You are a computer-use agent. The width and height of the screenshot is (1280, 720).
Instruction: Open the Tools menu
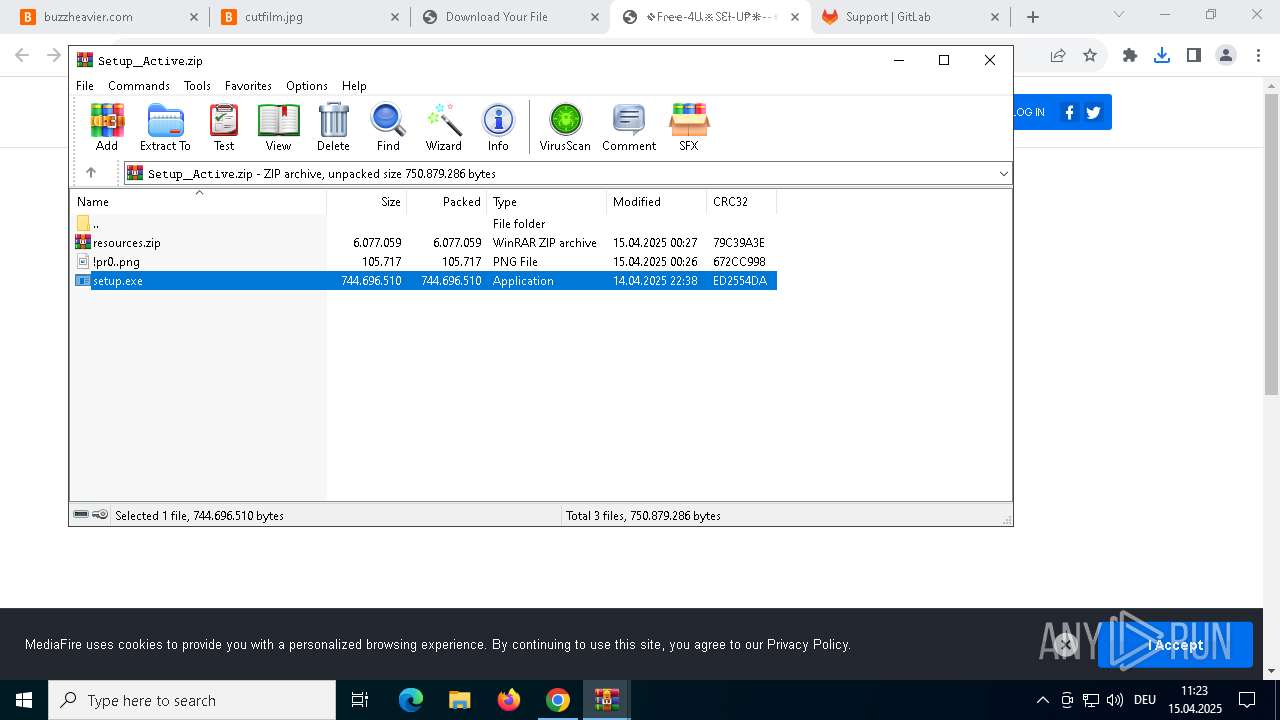click(x=197, y=86)
